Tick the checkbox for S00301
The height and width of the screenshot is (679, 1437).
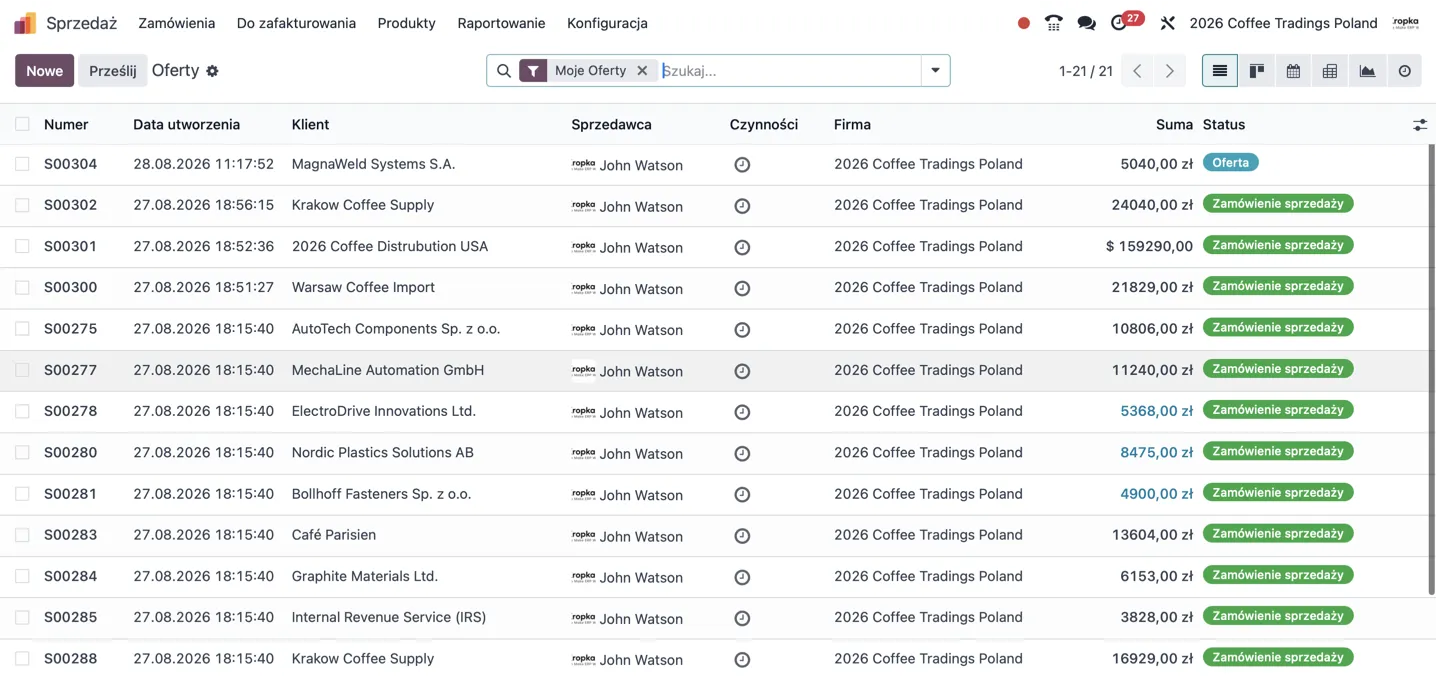click(22, 246)
